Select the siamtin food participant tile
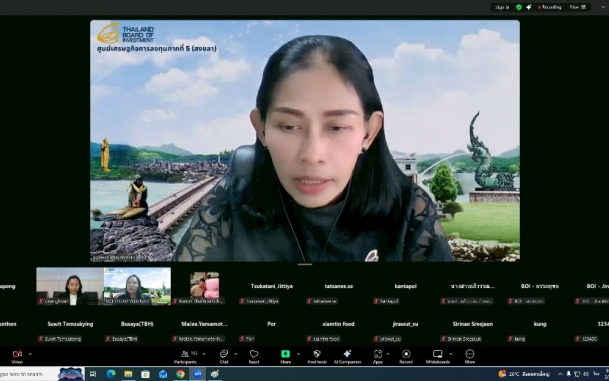The width and height of the screenshot is (609, 381). click(339, 324)
